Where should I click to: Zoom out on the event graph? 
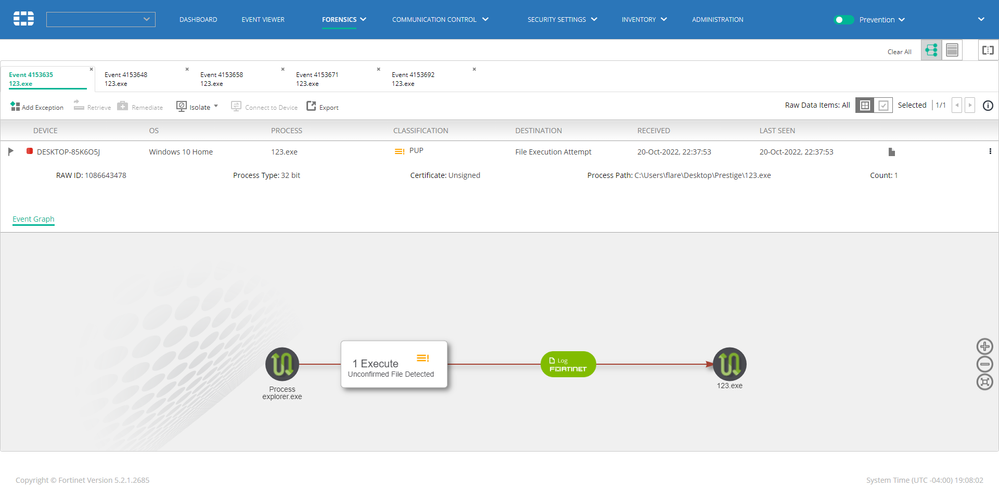click(x=984, y=365)
